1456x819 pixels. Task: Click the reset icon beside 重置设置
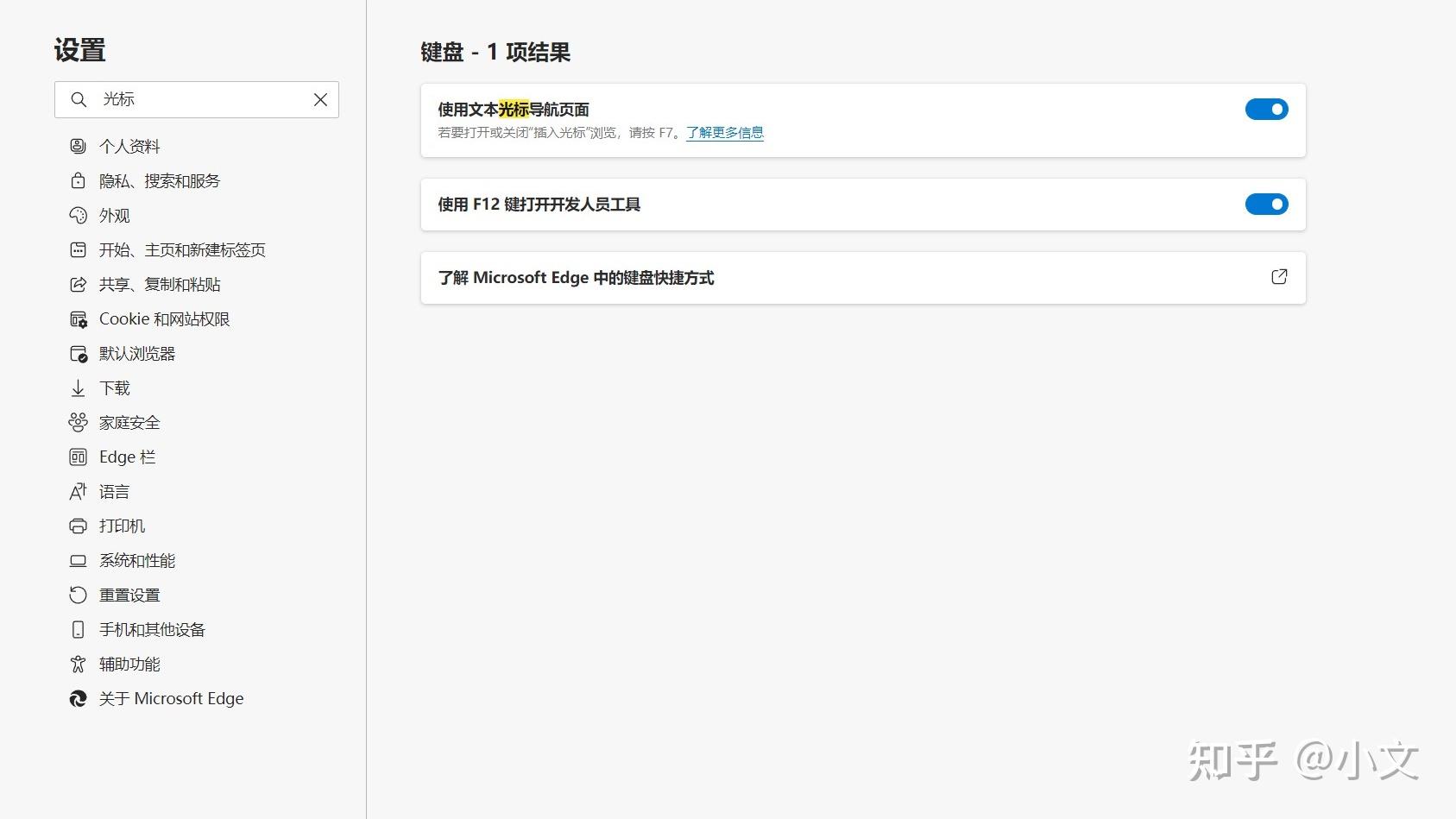pos(78,595)
